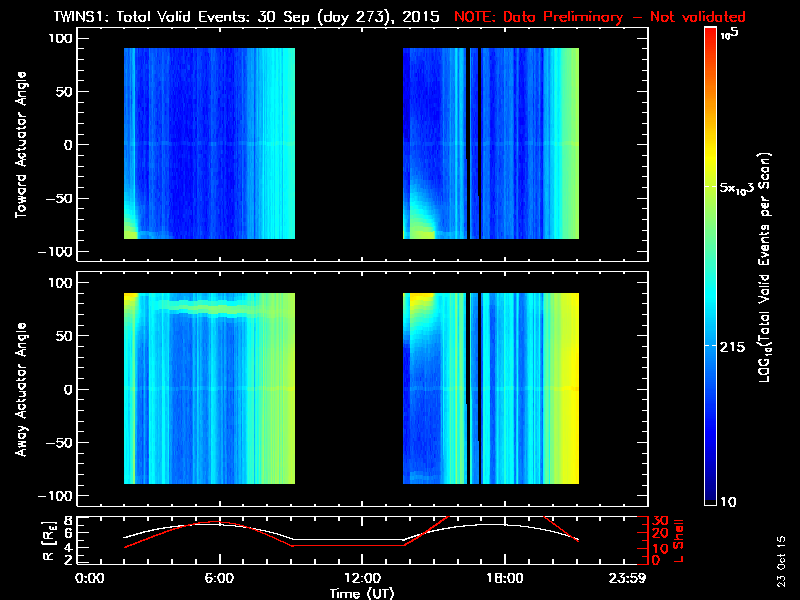Click the morning data block in Away panel
This screenshot has height=600, width=800.
tap(209, 388)
